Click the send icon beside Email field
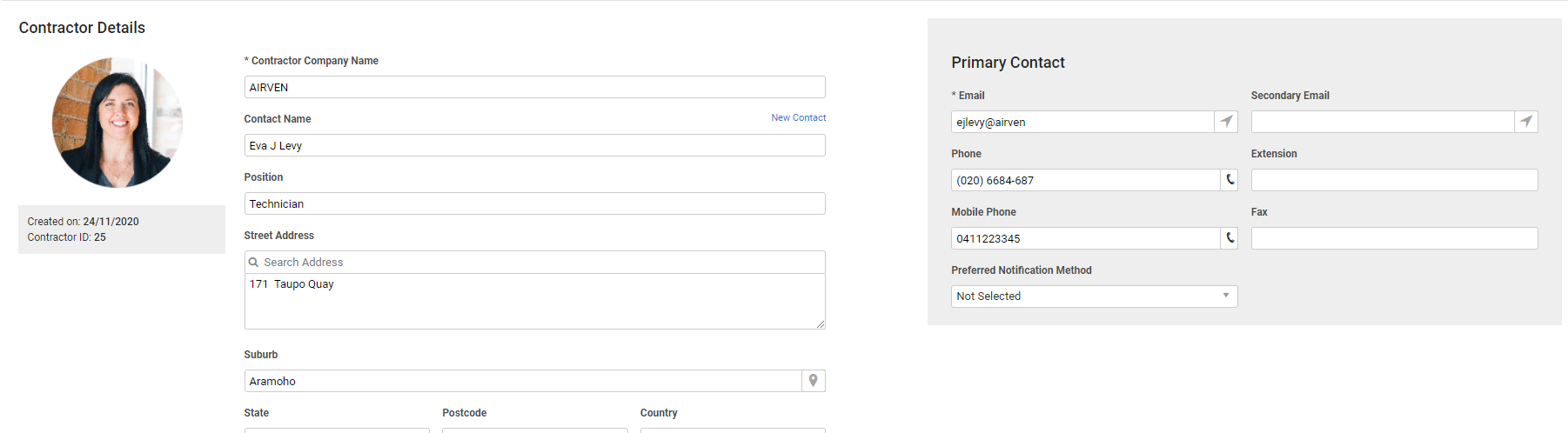 pyautogui.click(x=1226, y=122)
